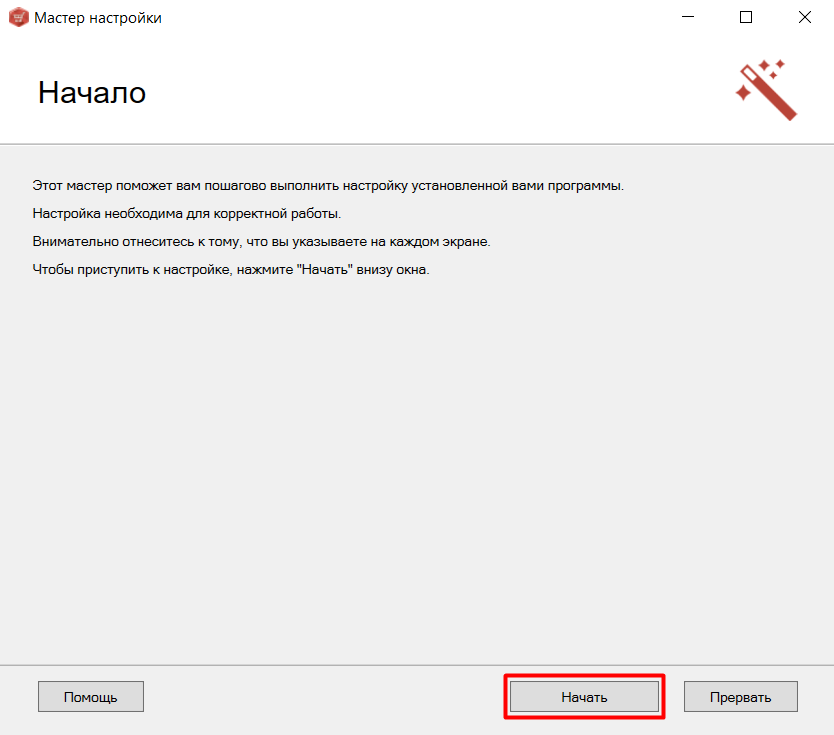The width and height of the screenshot is (834, 735).
Task: Maximize the Мастер настройки window
Action: pos(746,17)
